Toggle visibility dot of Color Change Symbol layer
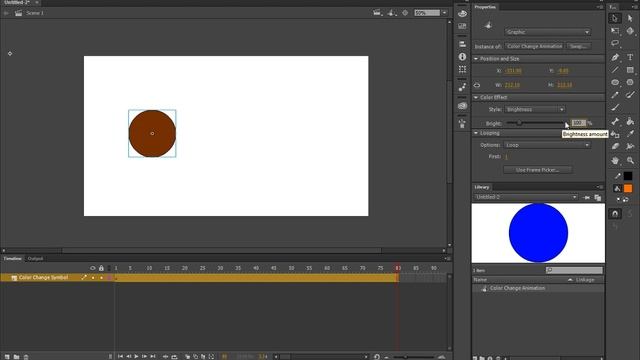Viewport: 640px width, 360px height. pyautogui.click(x=93, y=278)
